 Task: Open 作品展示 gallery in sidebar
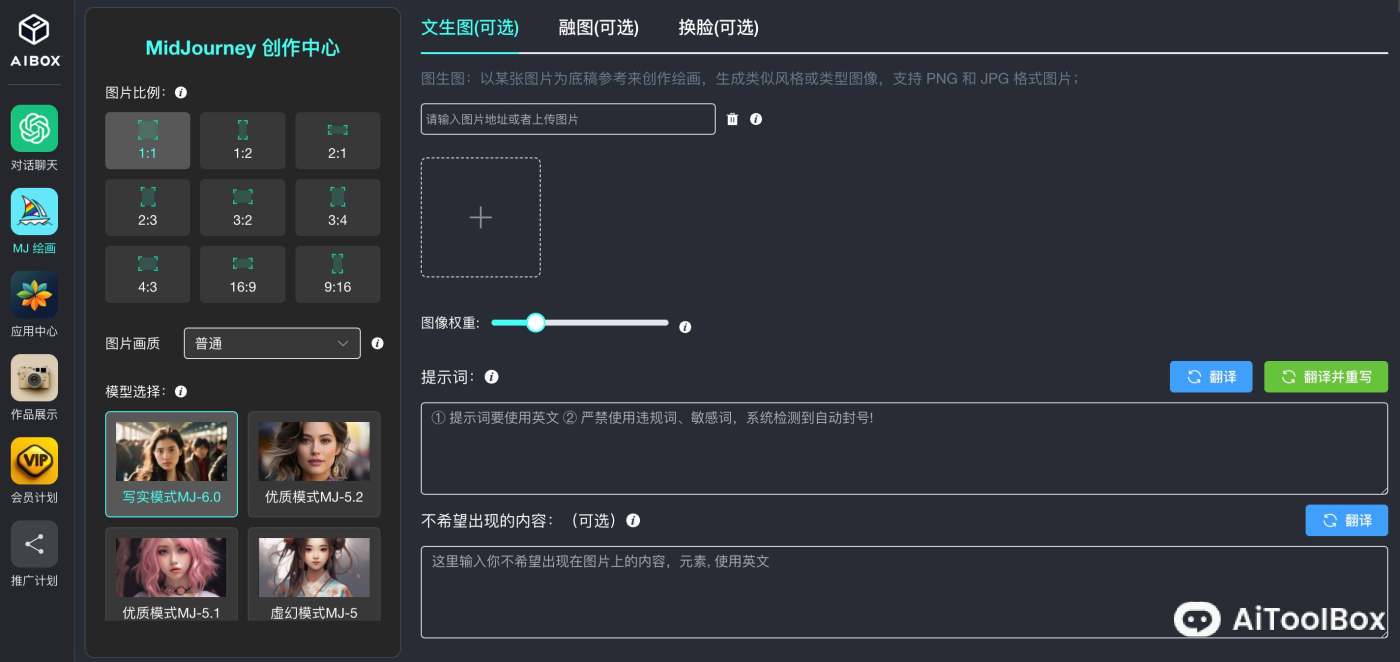point(35,387)
